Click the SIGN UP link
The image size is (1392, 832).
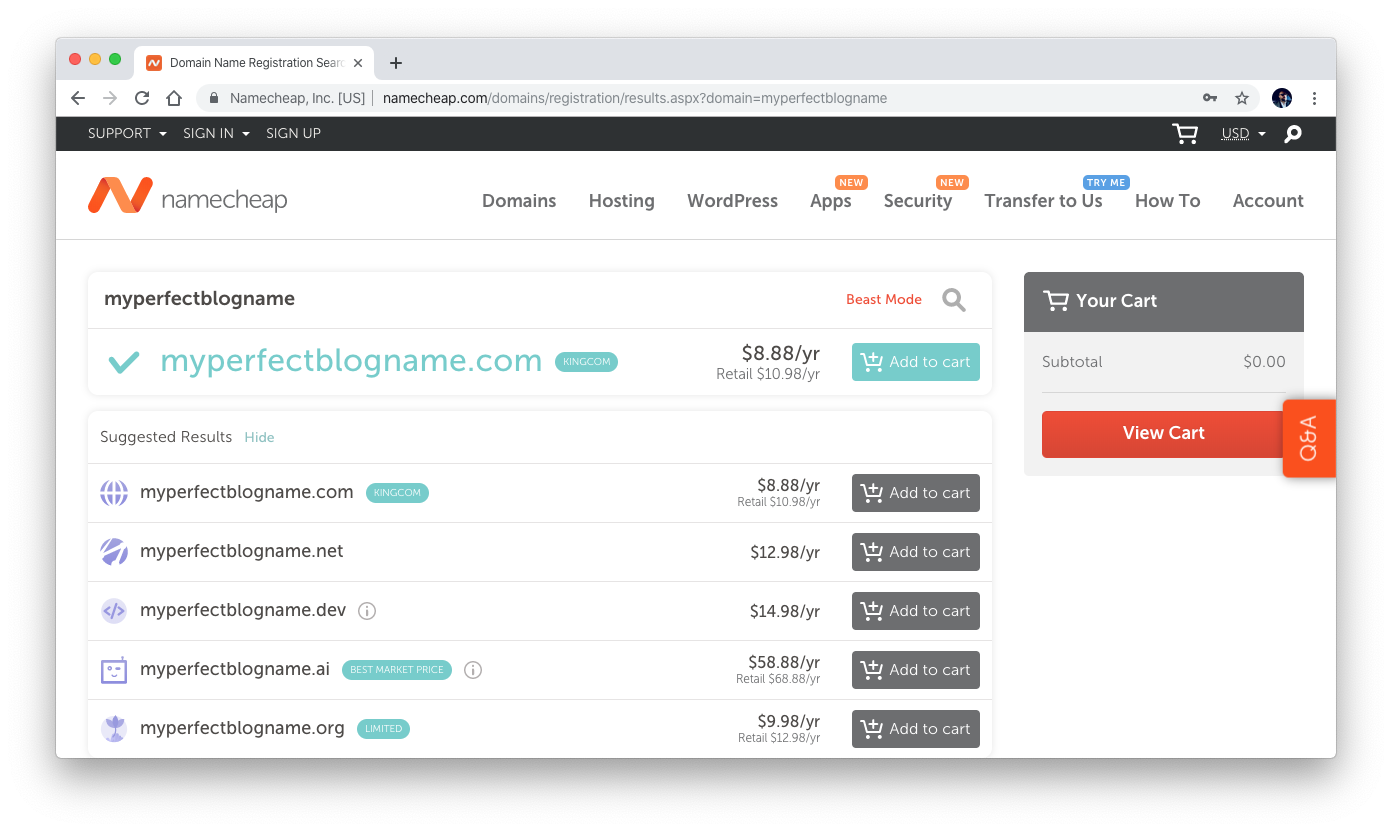pyautogui.click(x=293, y=134)
